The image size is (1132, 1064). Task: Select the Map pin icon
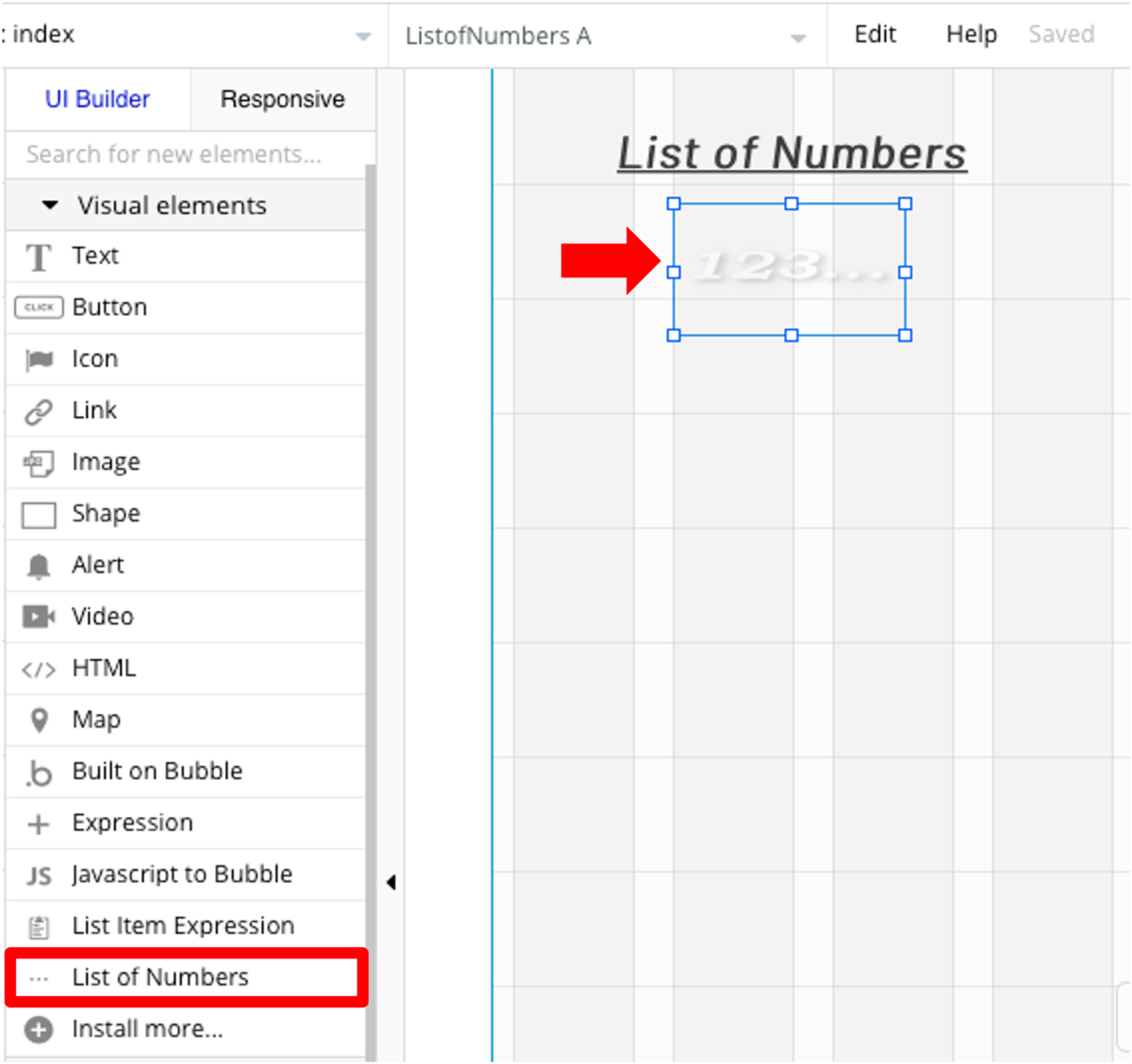pyautogui.click(x=39, y=721)
